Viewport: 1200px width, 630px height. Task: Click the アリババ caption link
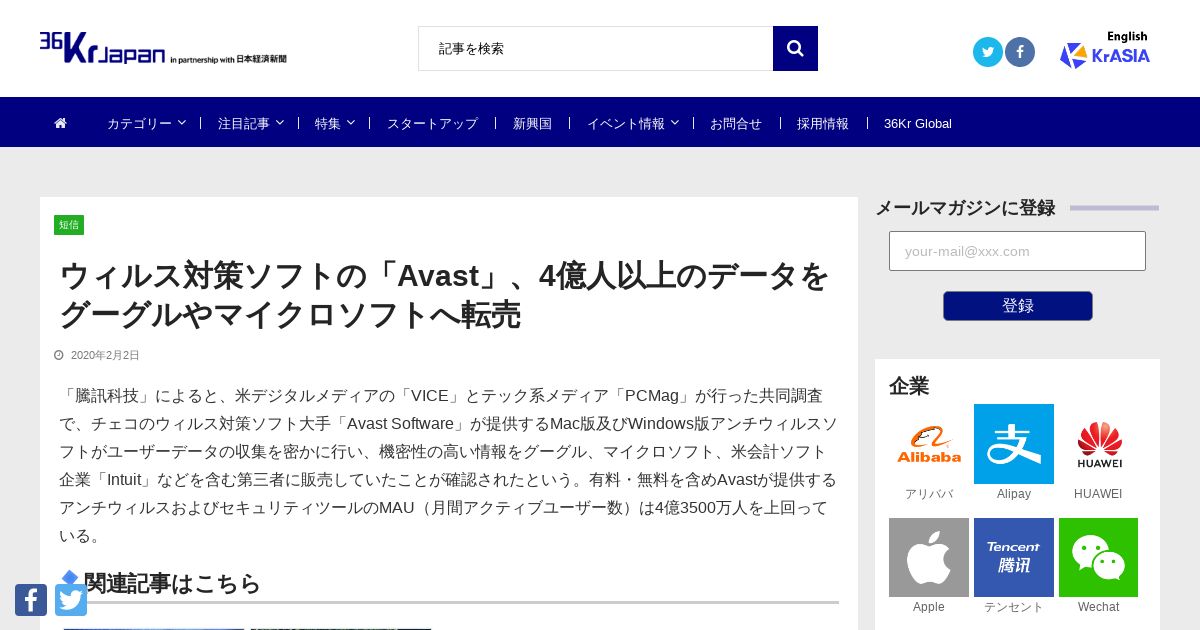pos(929,494)
